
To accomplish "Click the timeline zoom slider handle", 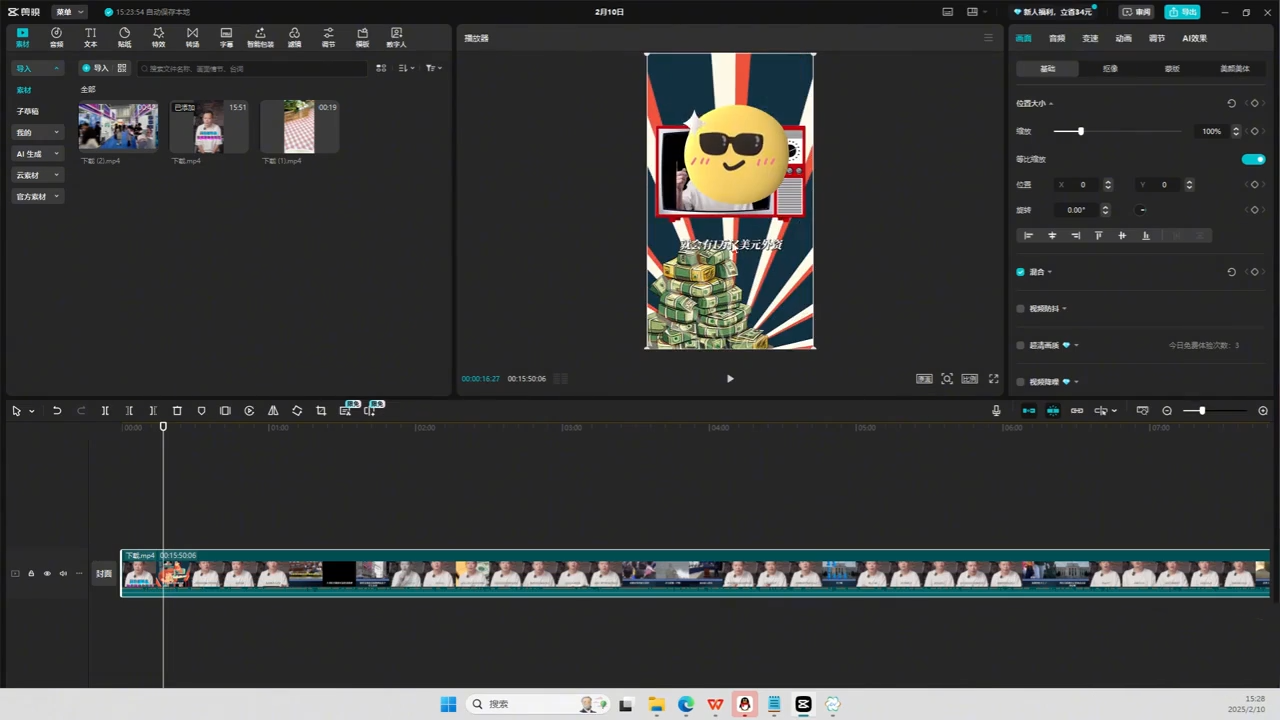I will tap(1202, 411).
